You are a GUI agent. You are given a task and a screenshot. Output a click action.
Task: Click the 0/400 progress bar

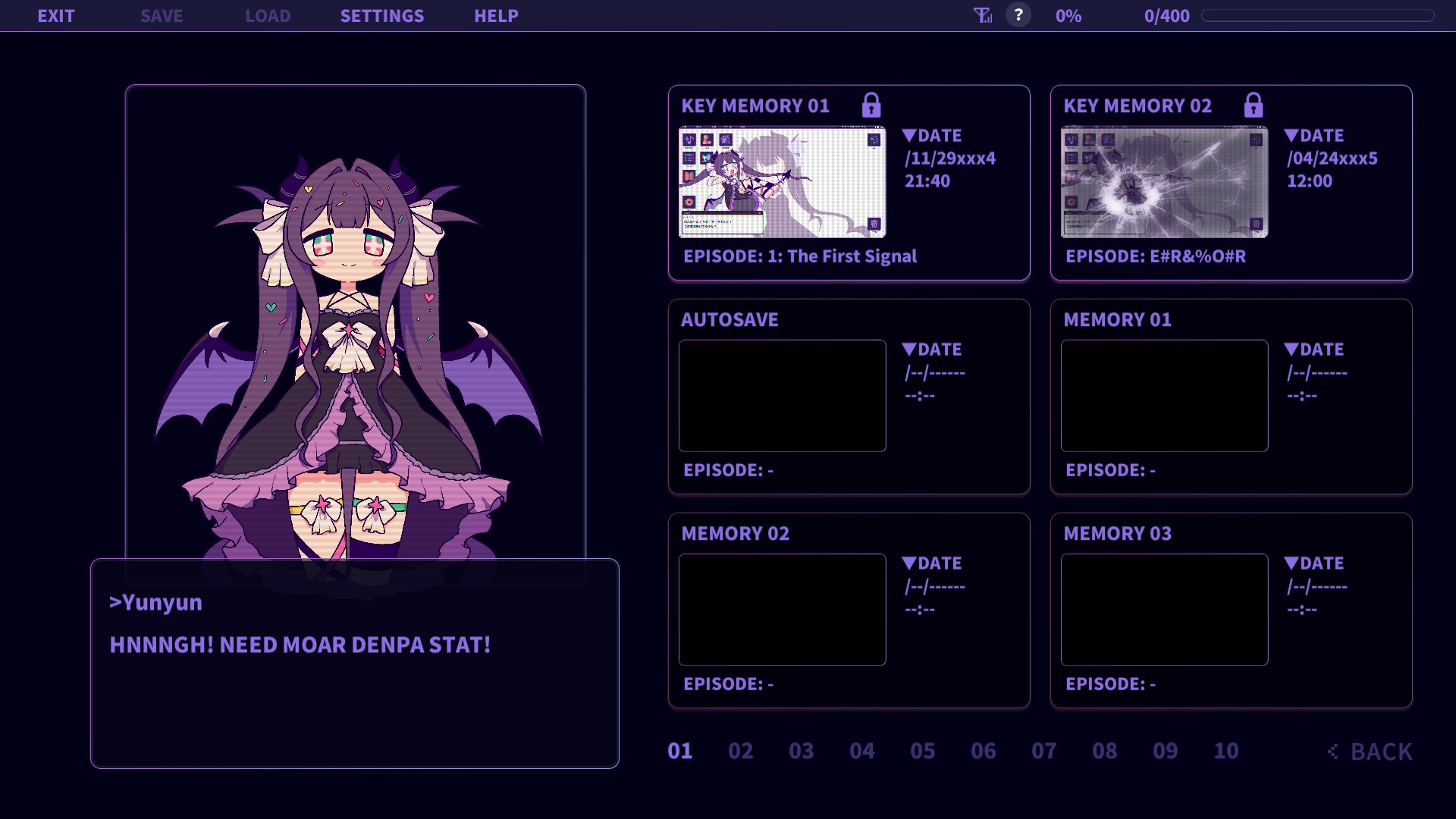pos(1317,16)
